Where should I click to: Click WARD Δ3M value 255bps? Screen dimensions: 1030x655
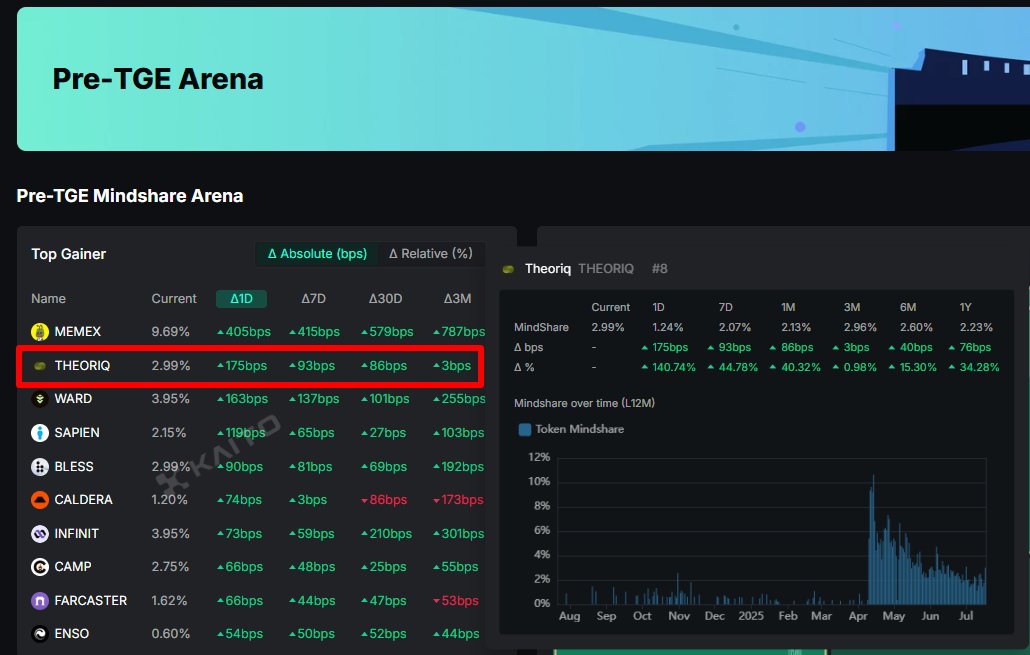459,399
